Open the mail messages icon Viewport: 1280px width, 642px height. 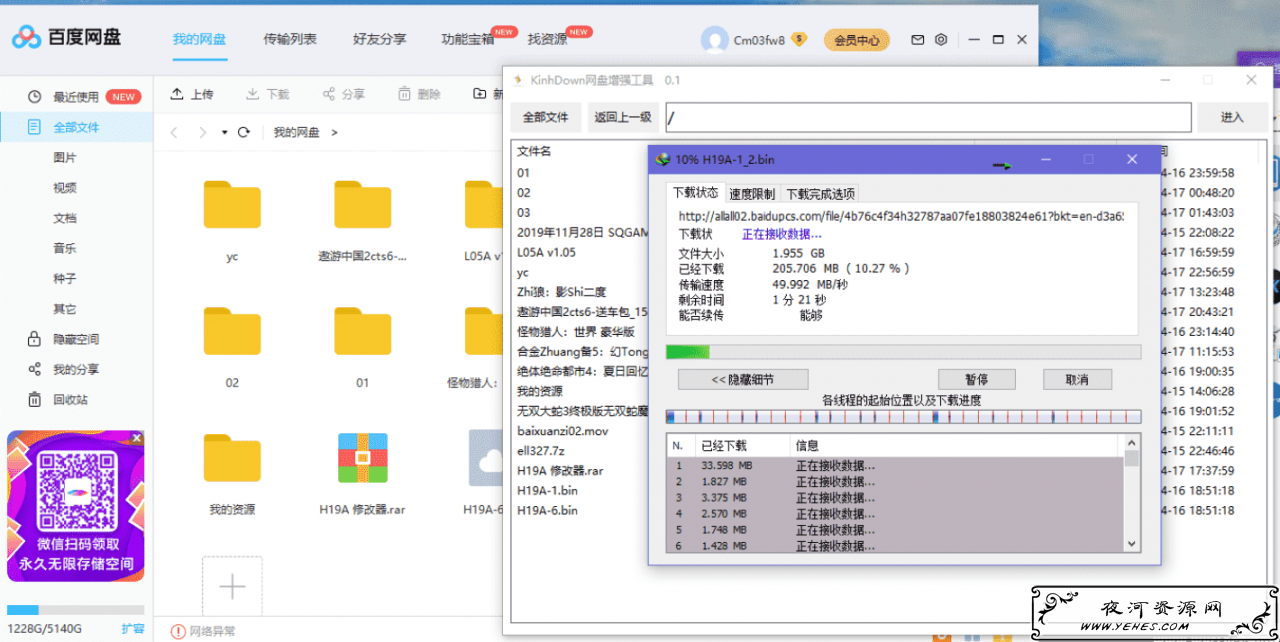click(x=917, y=40)
